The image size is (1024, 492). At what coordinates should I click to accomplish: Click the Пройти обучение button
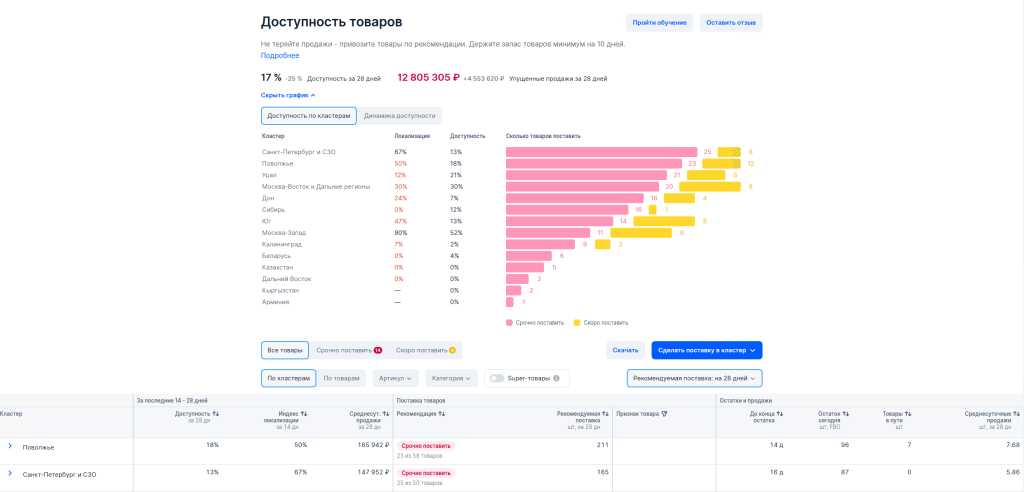click(660, 23)
